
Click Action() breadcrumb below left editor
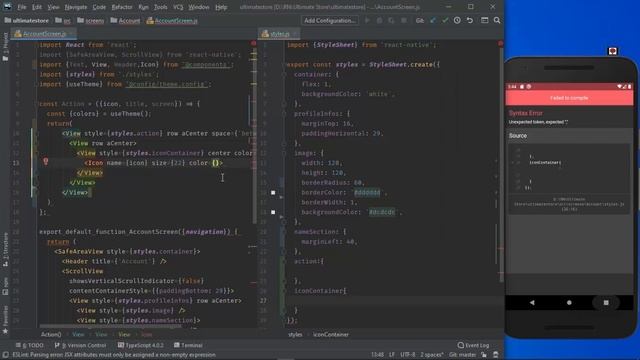pos(51,335)
